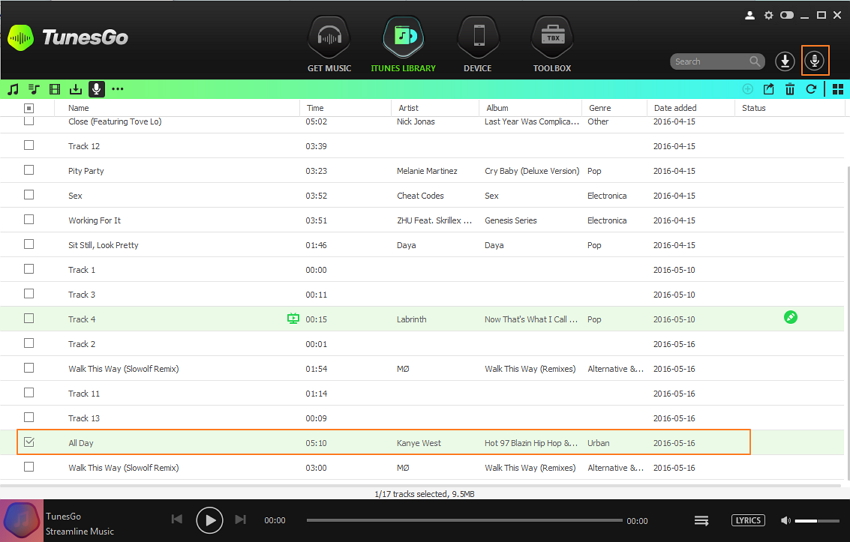Delete selected tracks with the trash icon

click(x=790, y=90)
